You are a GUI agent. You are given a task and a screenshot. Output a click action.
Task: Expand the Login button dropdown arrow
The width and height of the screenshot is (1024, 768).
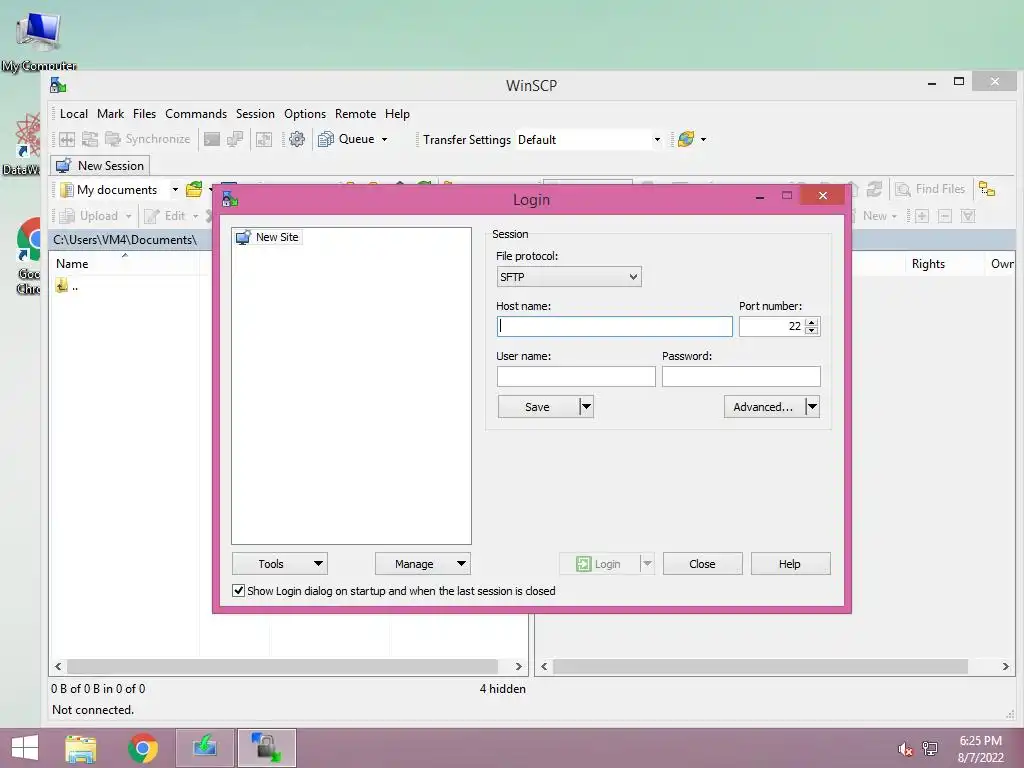point(647,564)
